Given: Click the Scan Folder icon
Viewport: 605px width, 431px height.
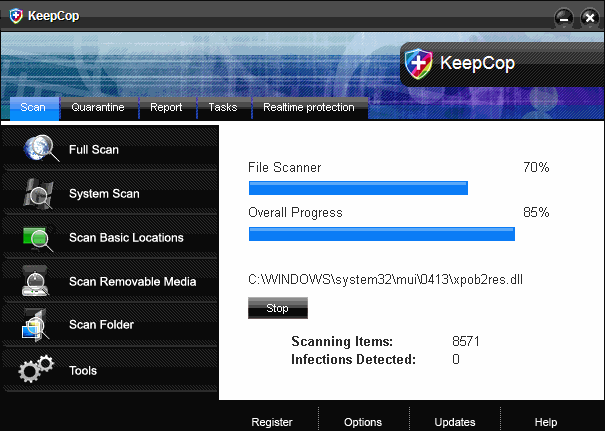Looking at the screenshot, I should pos(35,325).
